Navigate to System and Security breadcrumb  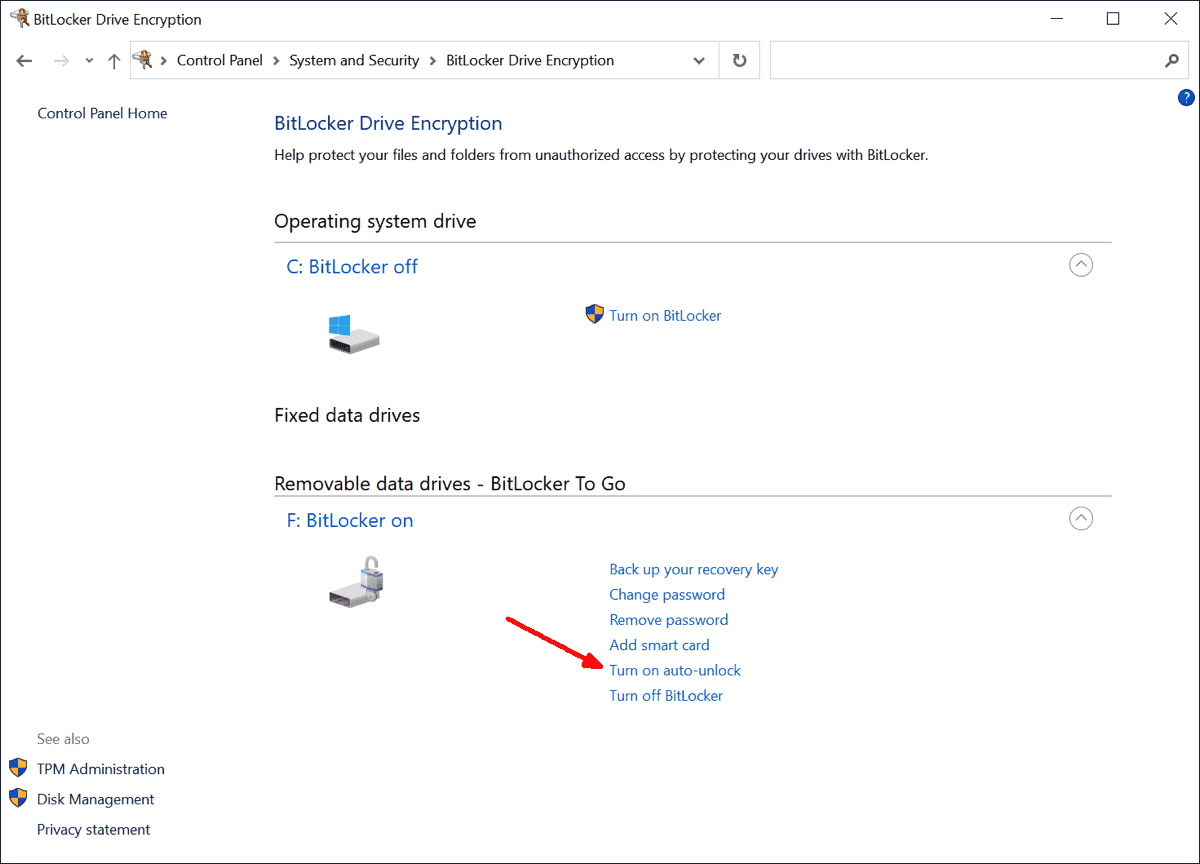(x=354, y=60)
